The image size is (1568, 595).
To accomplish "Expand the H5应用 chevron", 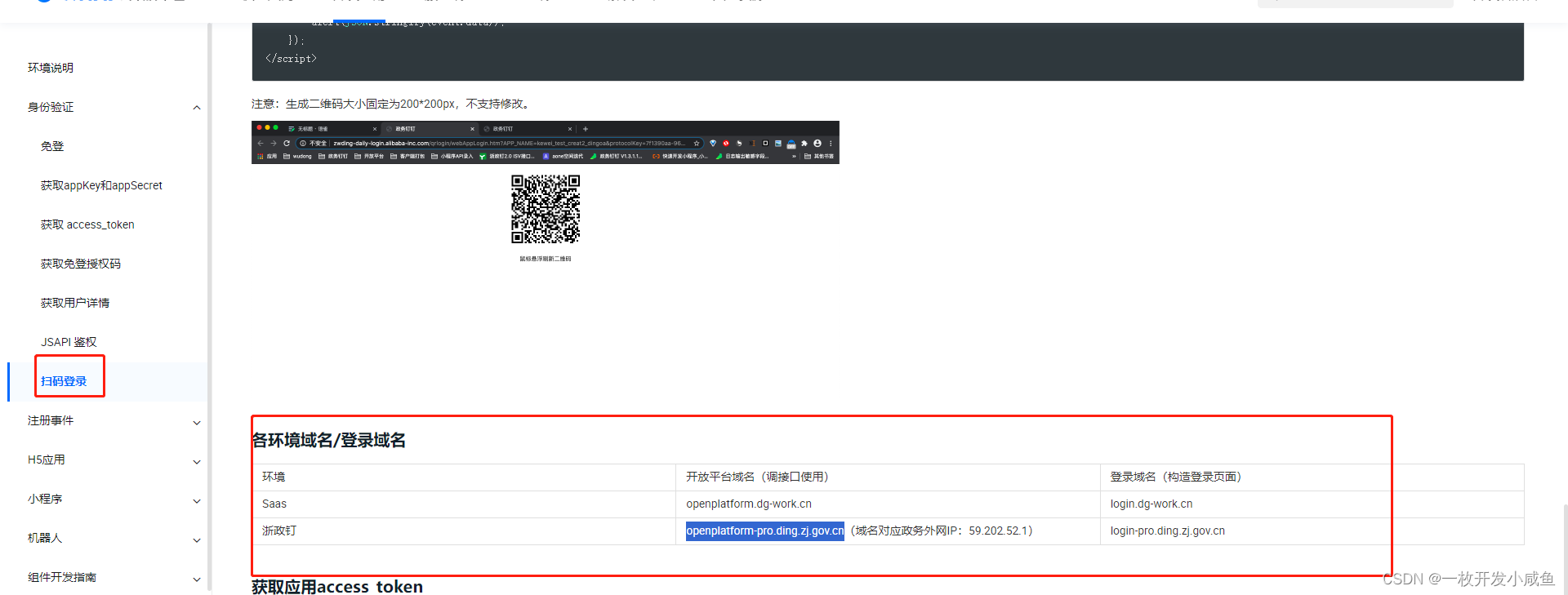I will click(x=197, y=461).
